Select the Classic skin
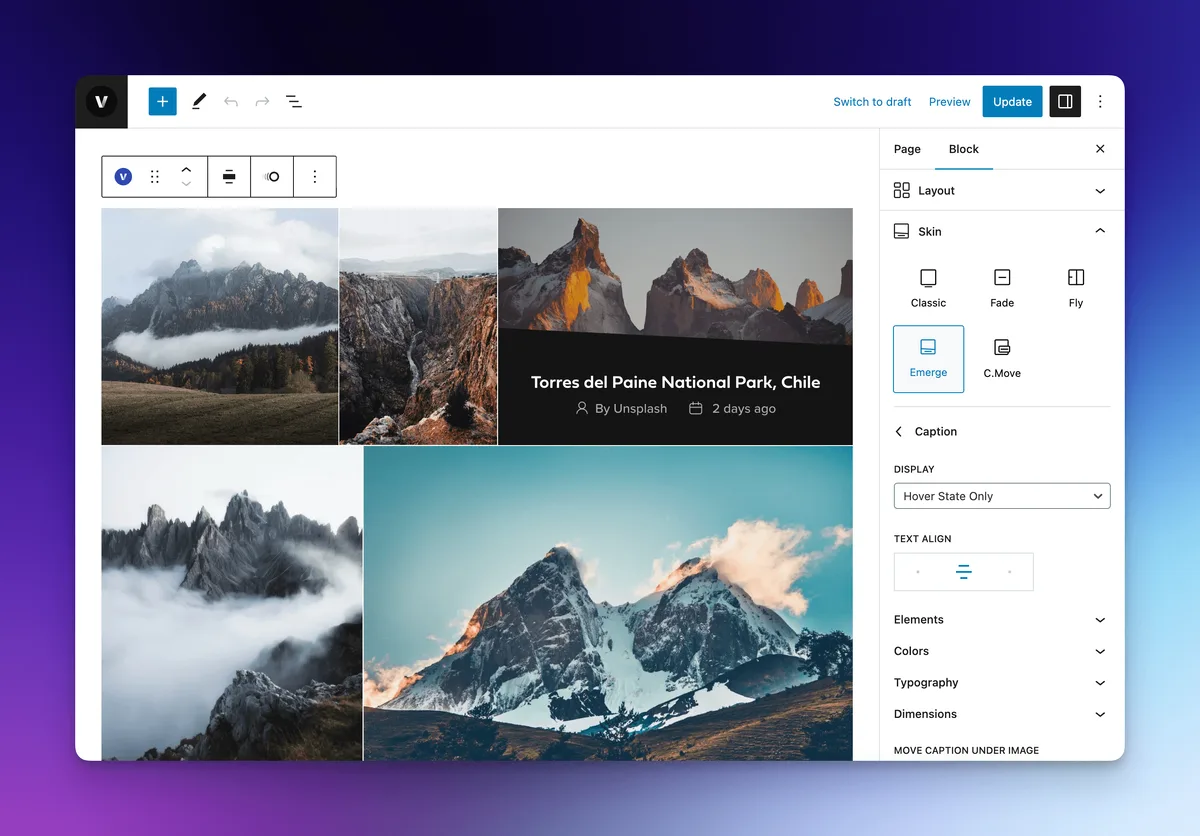1200x836 pixels. (928, 288)
